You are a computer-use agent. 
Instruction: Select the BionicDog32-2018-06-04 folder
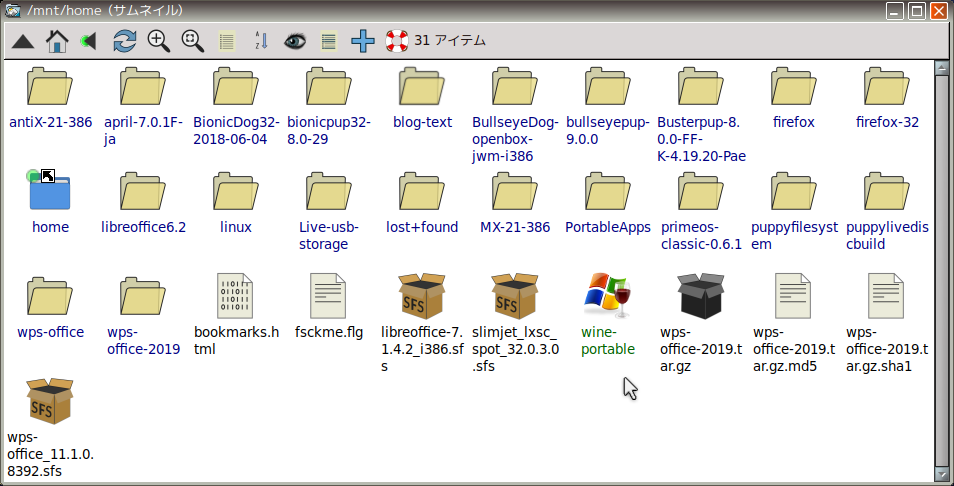236,86
